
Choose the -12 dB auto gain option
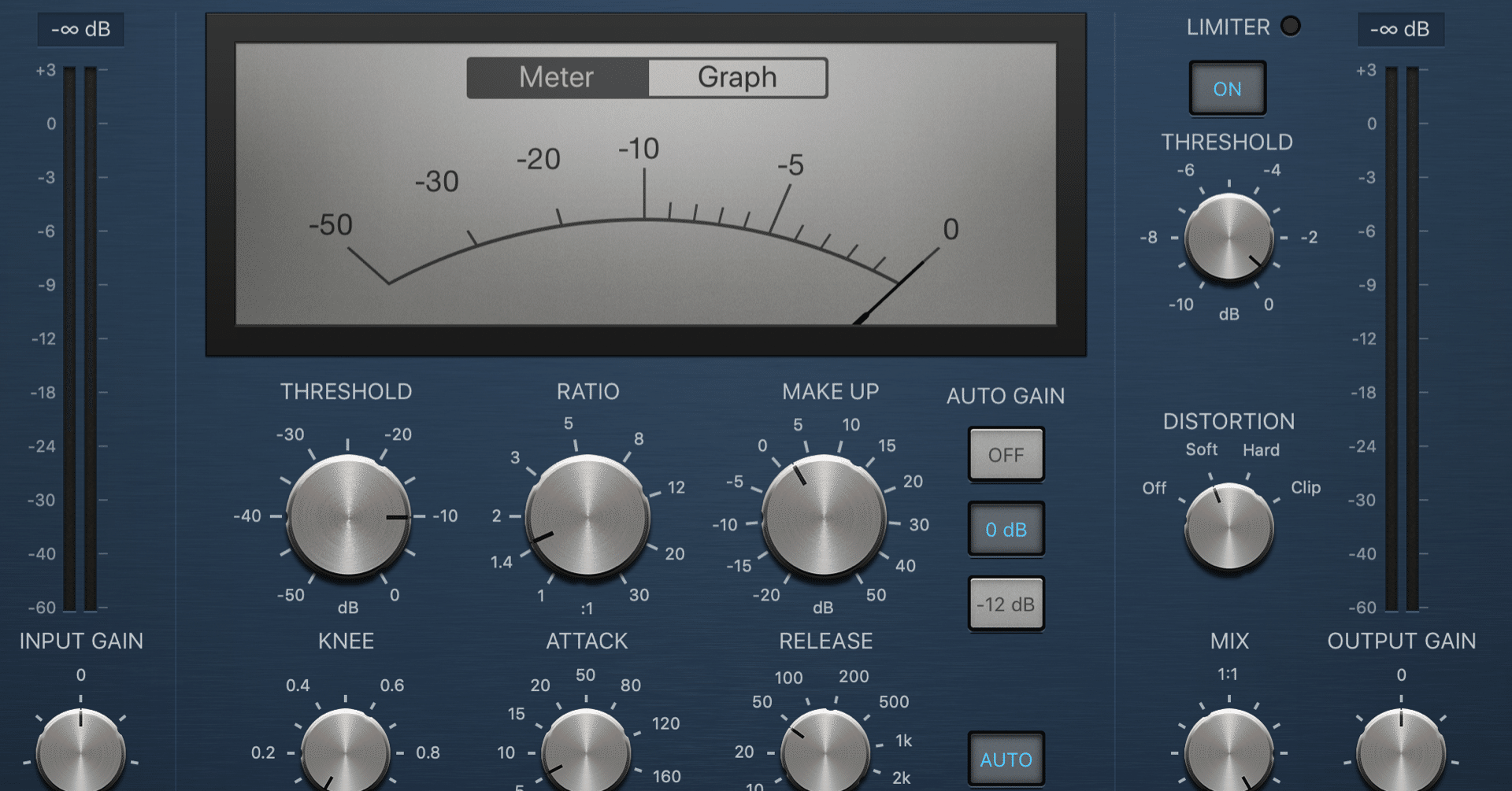(1006, 604)
